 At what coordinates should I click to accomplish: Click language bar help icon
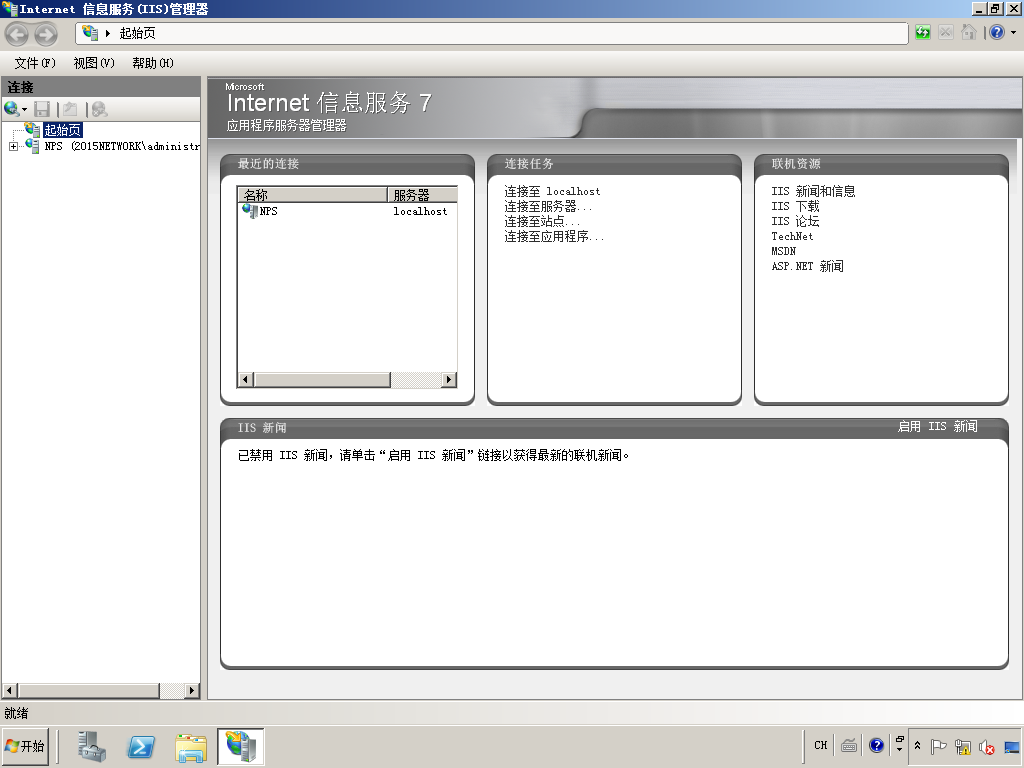click(876, 745)
